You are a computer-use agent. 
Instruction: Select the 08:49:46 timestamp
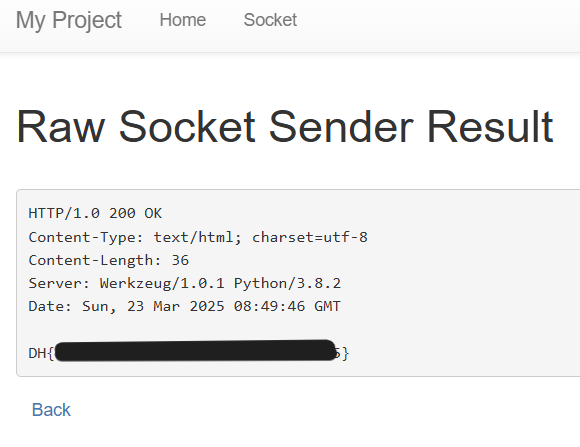point(269,306)
